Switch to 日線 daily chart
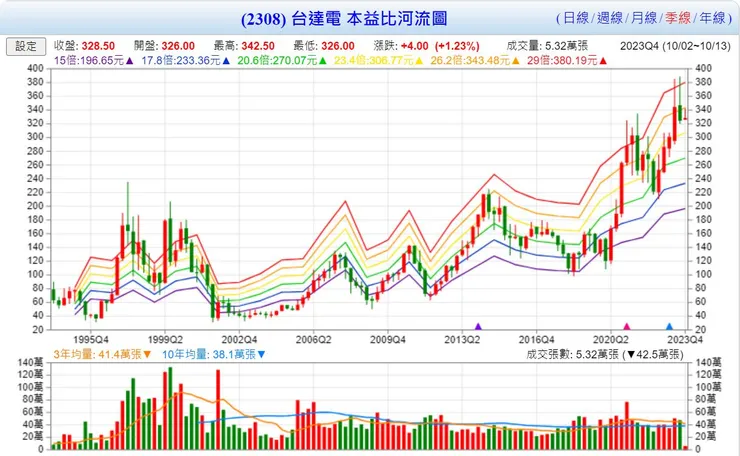The image size is (740, 456). [x=576, y=18]
